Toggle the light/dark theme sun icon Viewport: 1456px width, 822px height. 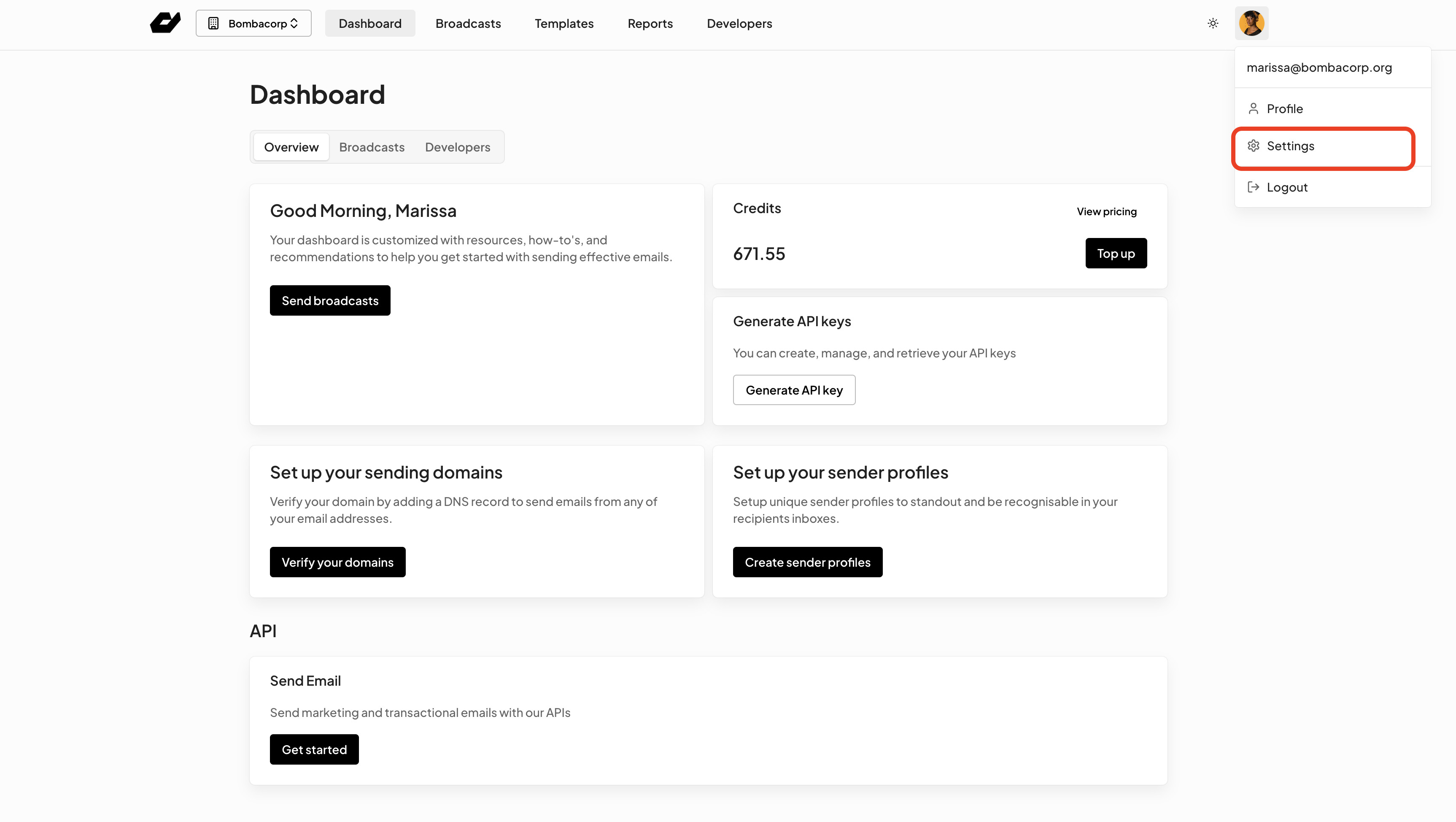[1213, 23]
